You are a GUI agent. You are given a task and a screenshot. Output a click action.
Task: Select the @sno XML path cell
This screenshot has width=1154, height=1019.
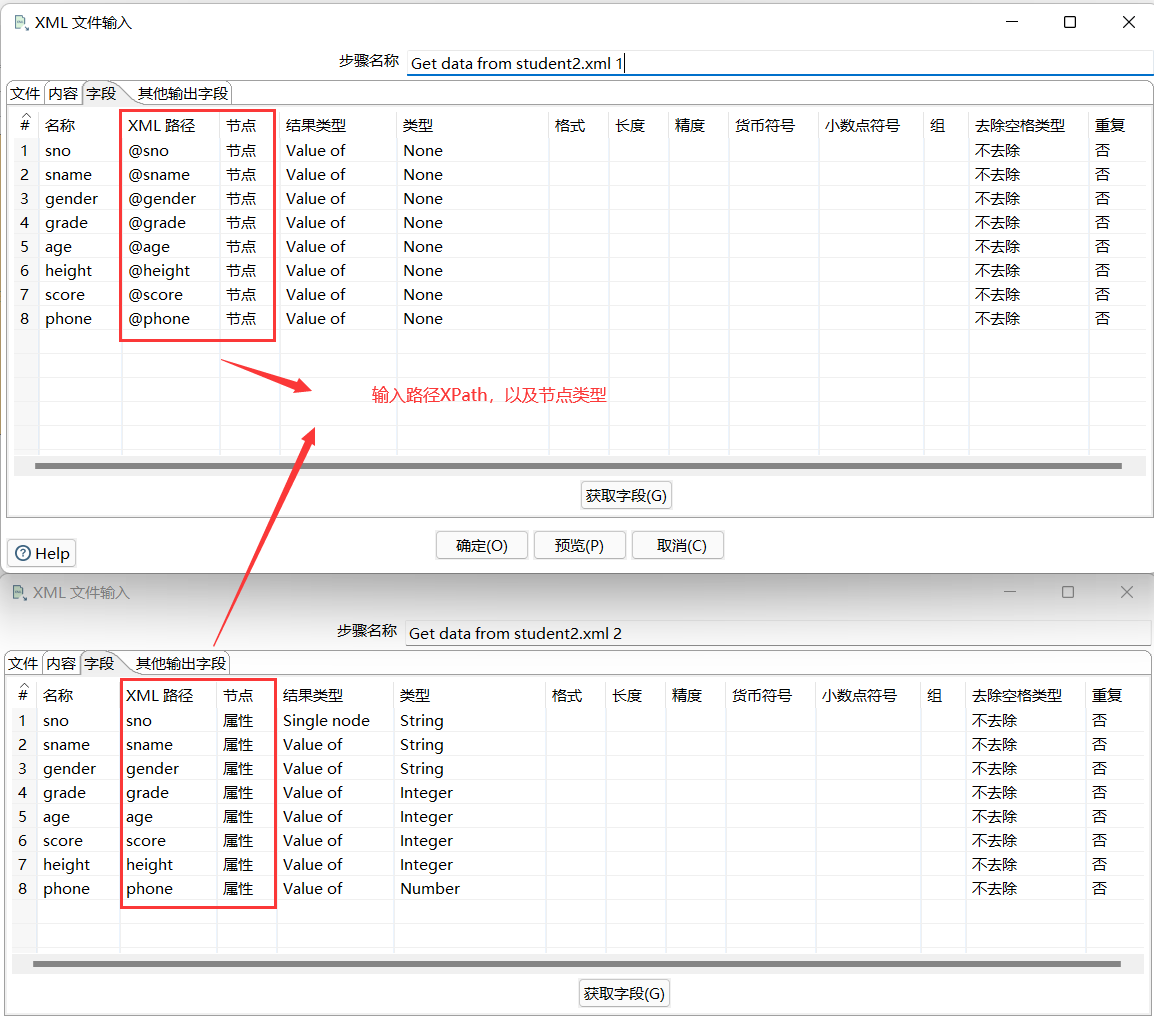171,151
